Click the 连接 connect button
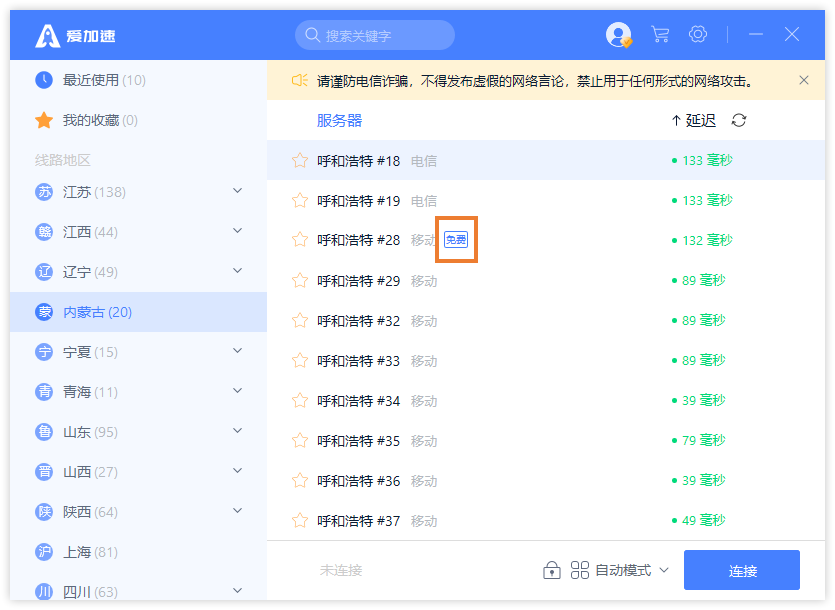835x610 pixels. point(742,570)
